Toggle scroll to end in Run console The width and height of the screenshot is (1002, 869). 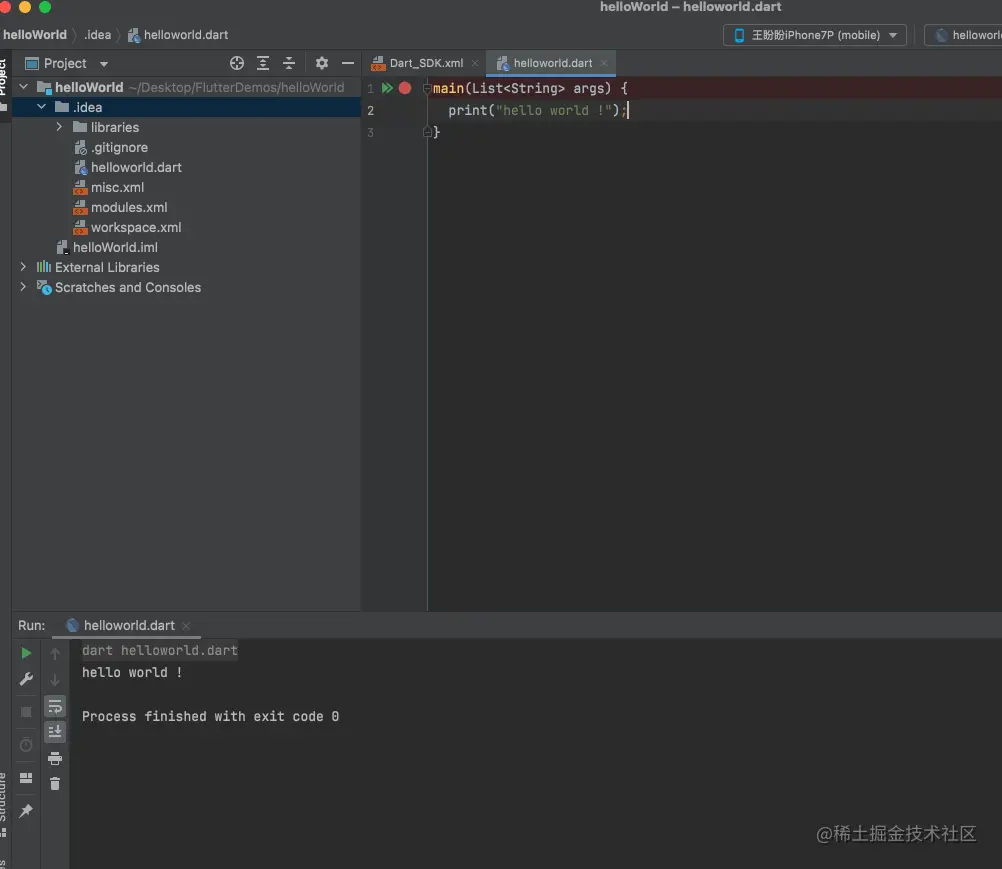[x=55, y=732]
